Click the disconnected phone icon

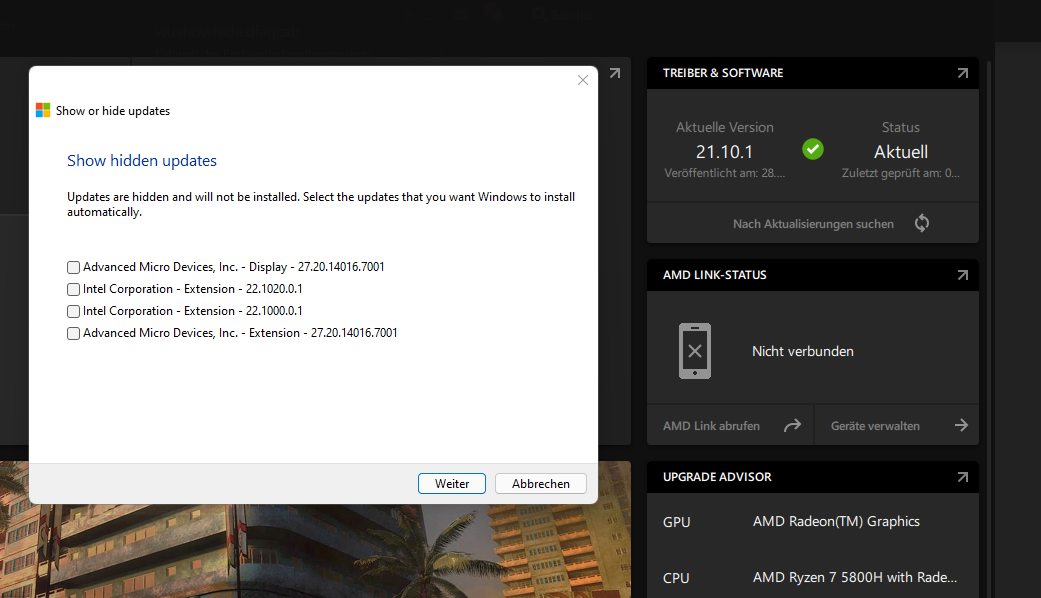coord(694,351)
